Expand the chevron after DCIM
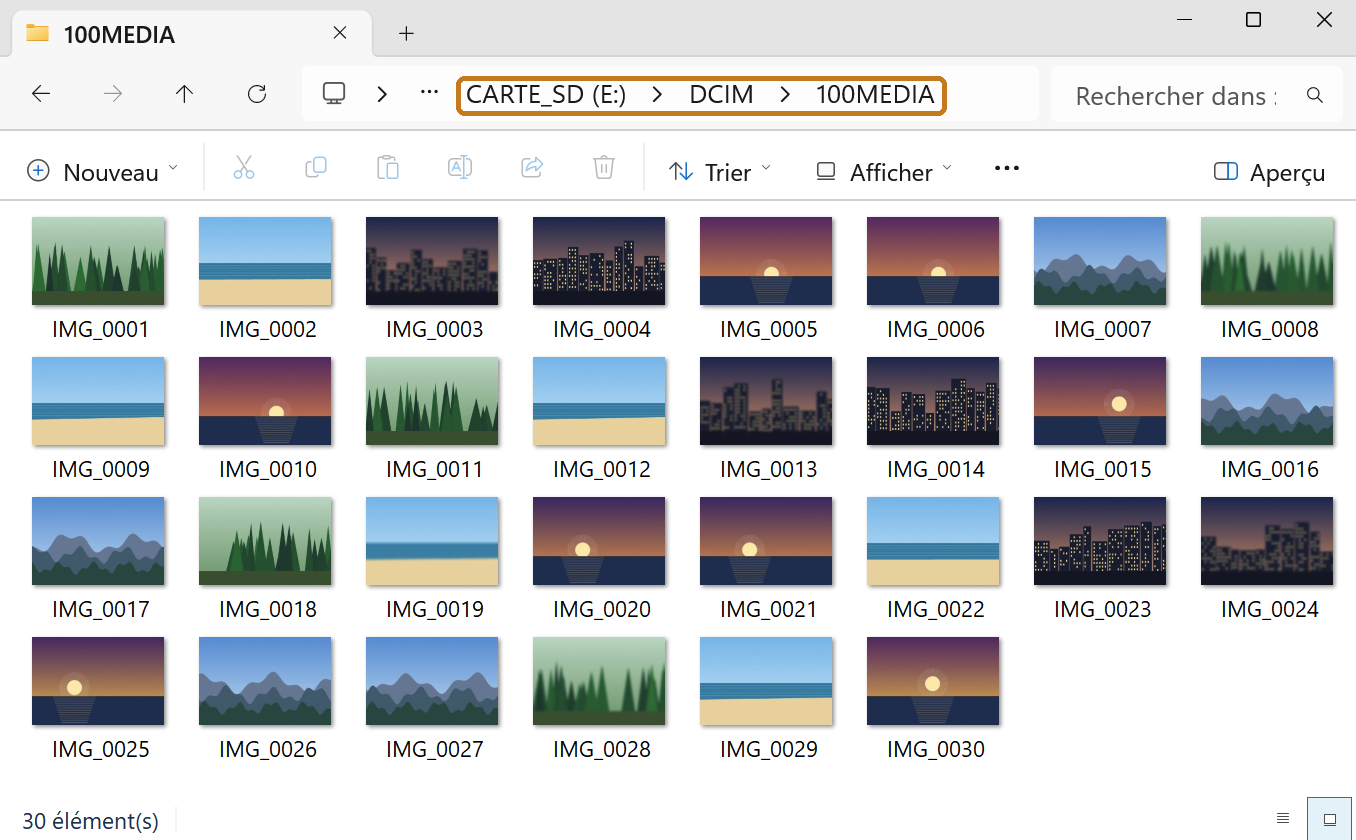 [x=785, y=95]
